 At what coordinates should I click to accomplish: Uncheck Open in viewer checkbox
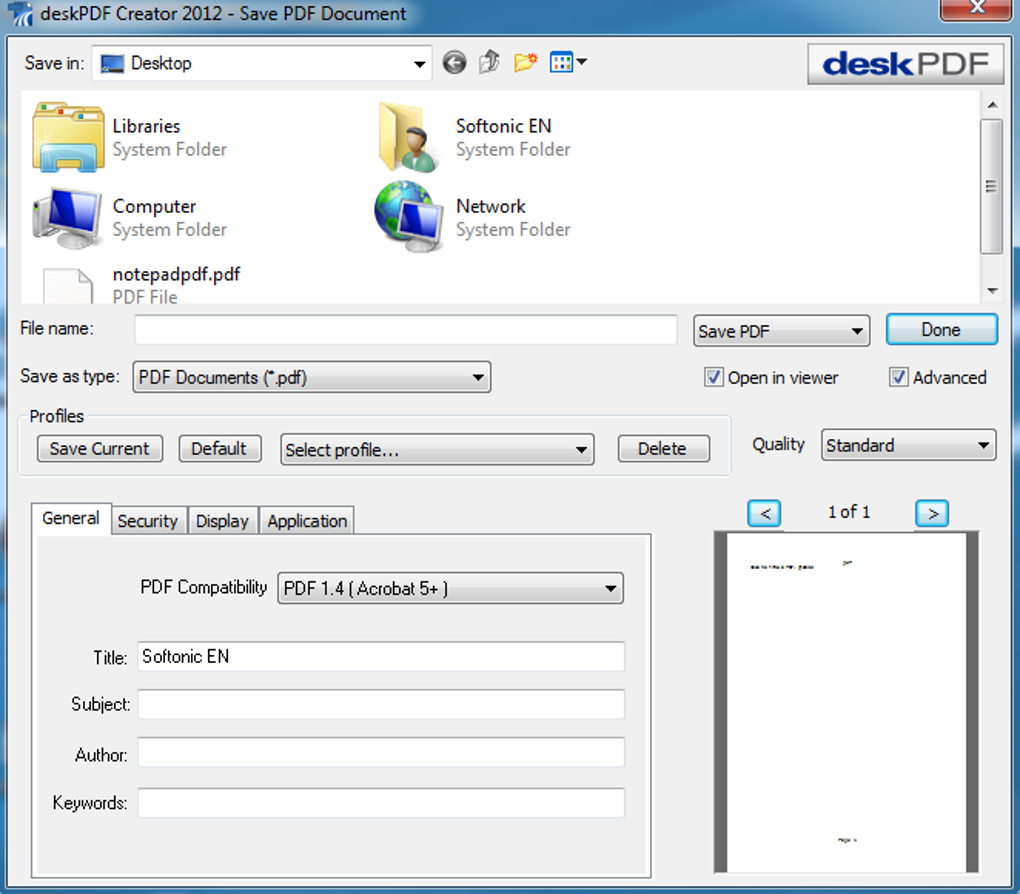714,377
